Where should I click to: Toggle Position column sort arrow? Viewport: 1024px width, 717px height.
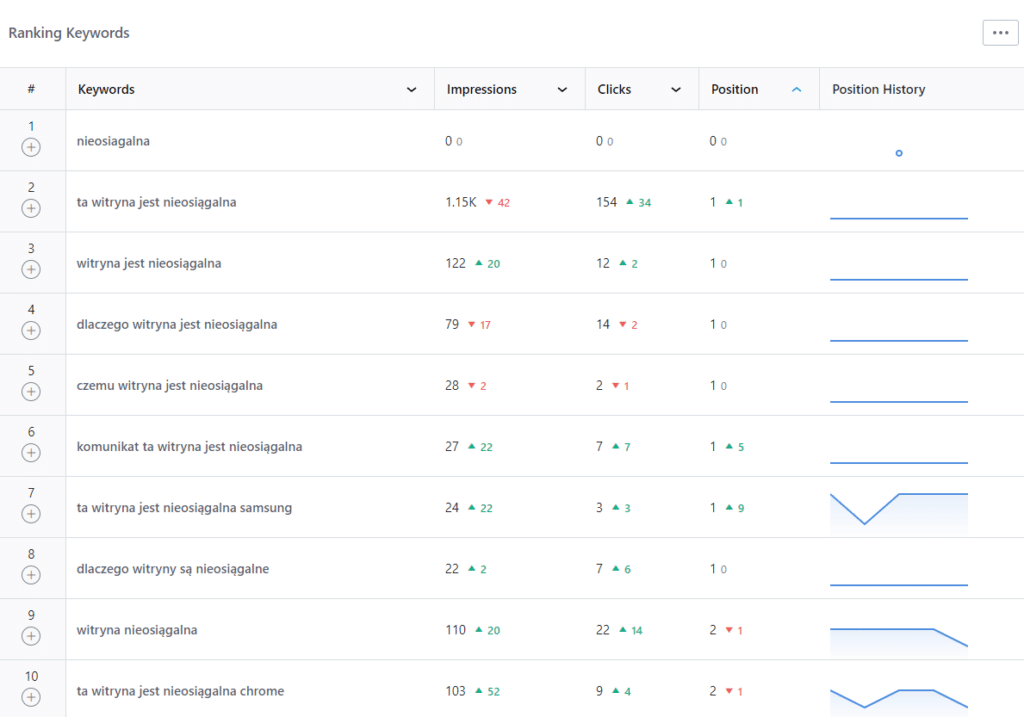tap(797, 90)
